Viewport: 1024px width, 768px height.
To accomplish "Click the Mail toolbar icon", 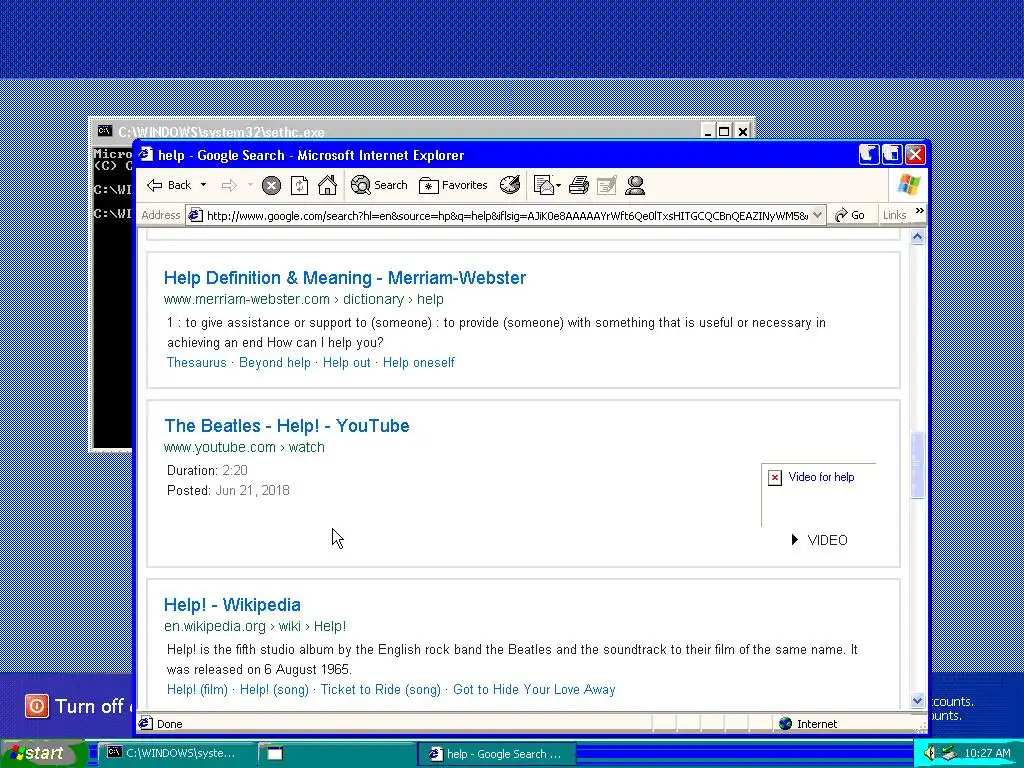I will pyautogui.click(x=543, y=185).
